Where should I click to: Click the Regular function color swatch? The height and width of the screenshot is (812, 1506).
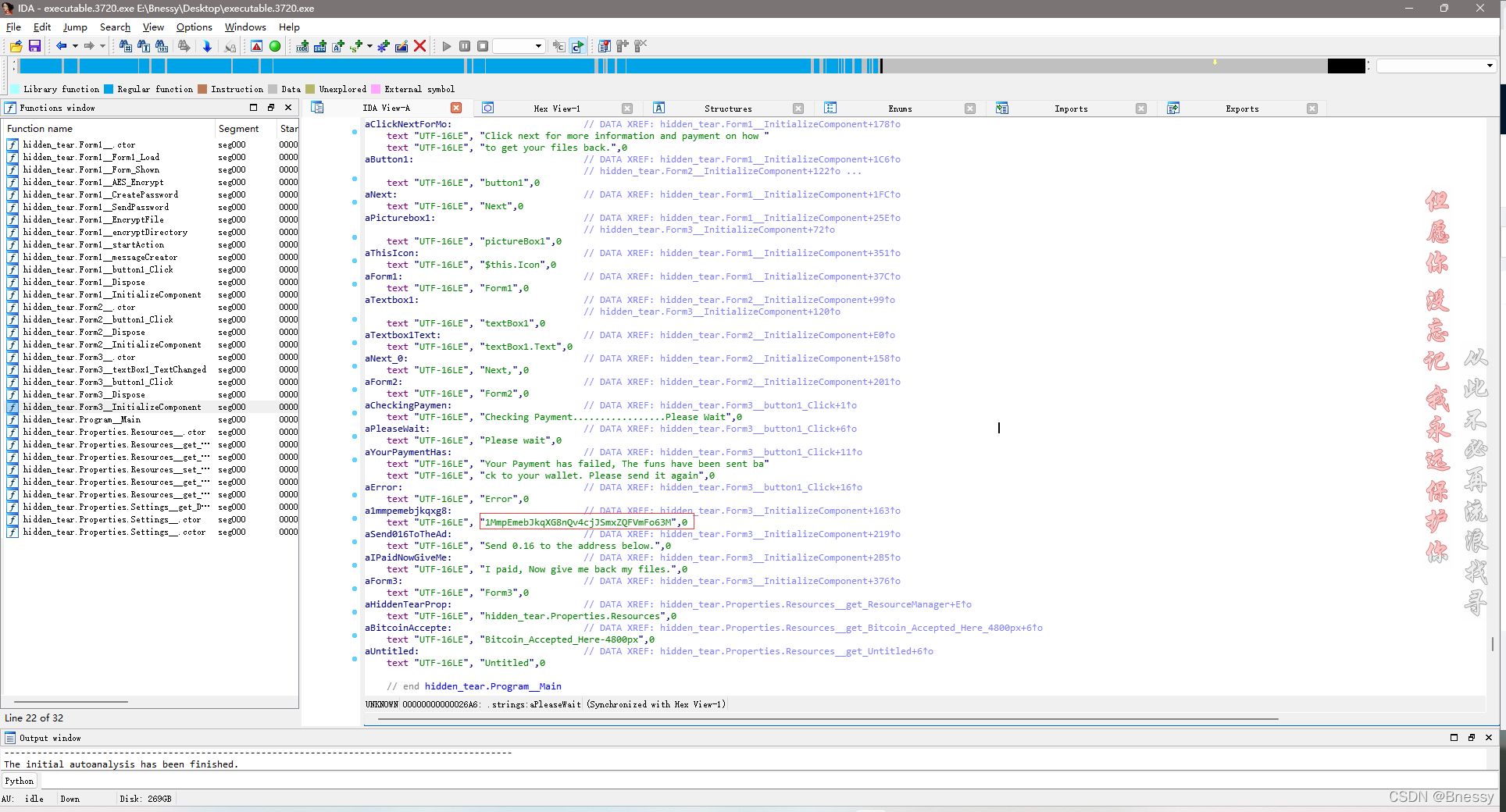[x=109, y=89]
